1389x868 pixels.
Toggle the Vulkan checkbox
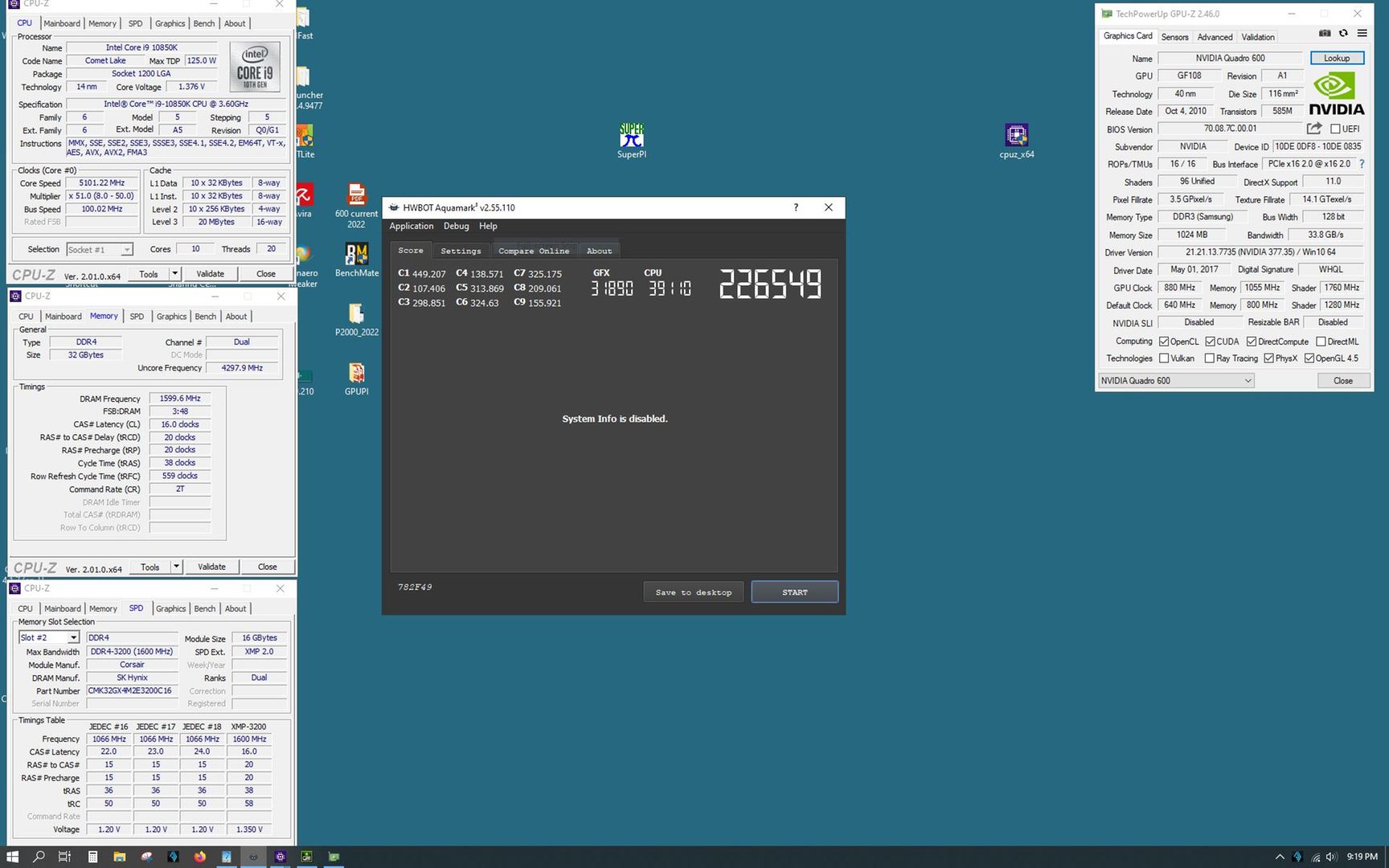[x=1163, y=358]
